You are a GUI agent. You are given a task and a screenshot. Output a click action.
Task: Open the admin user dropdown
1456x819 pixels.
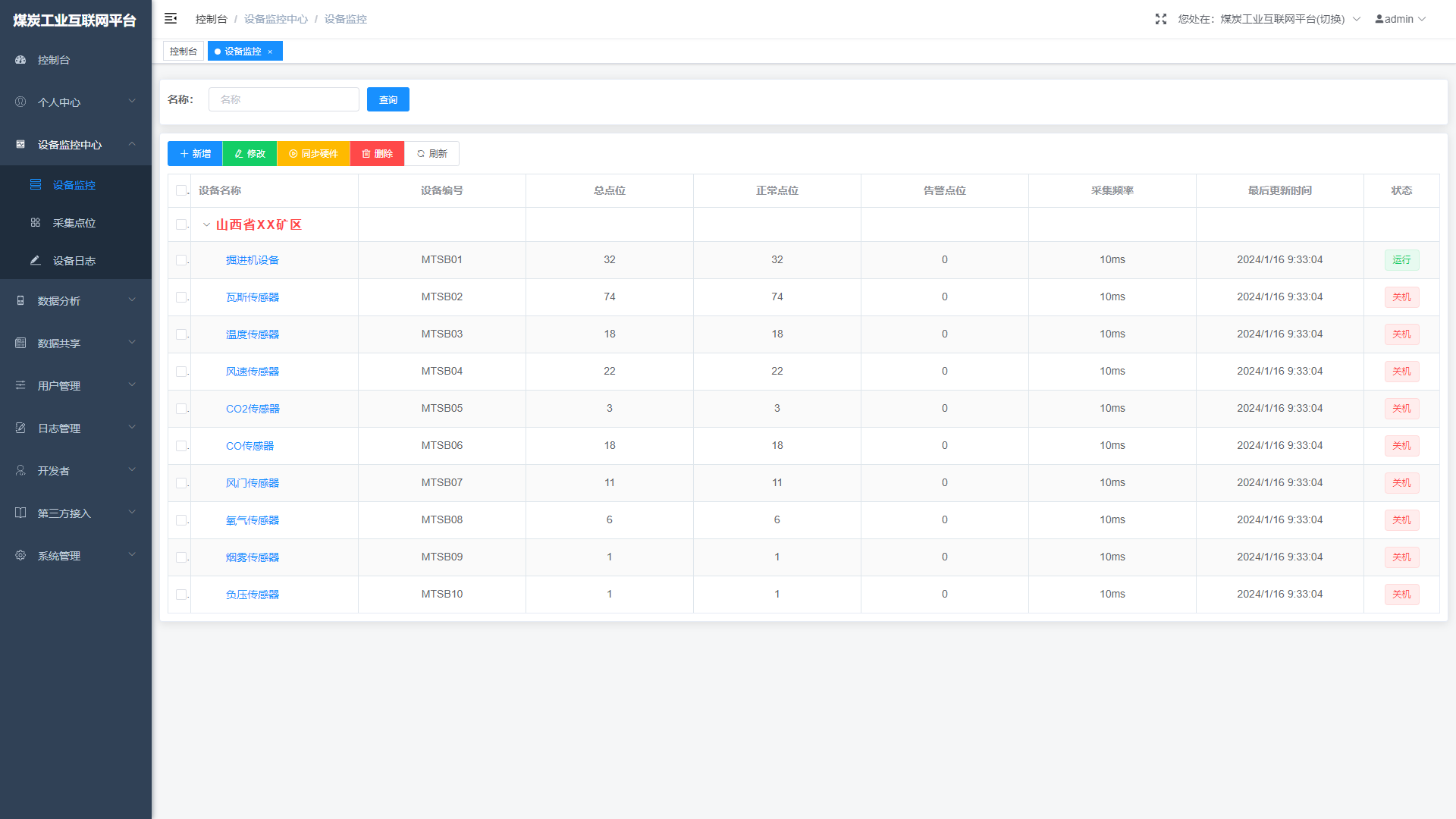point(1400,19)
